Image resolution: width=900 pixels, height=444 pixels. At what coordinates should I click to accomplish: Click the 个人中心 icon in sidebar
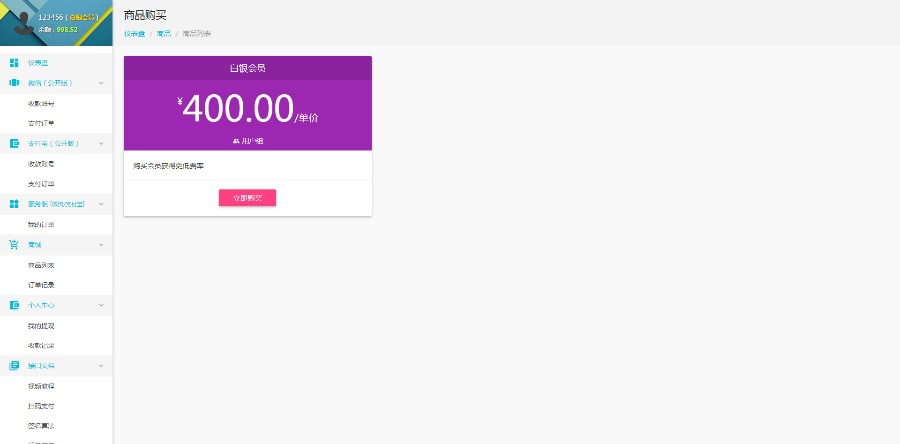[14, 305]
